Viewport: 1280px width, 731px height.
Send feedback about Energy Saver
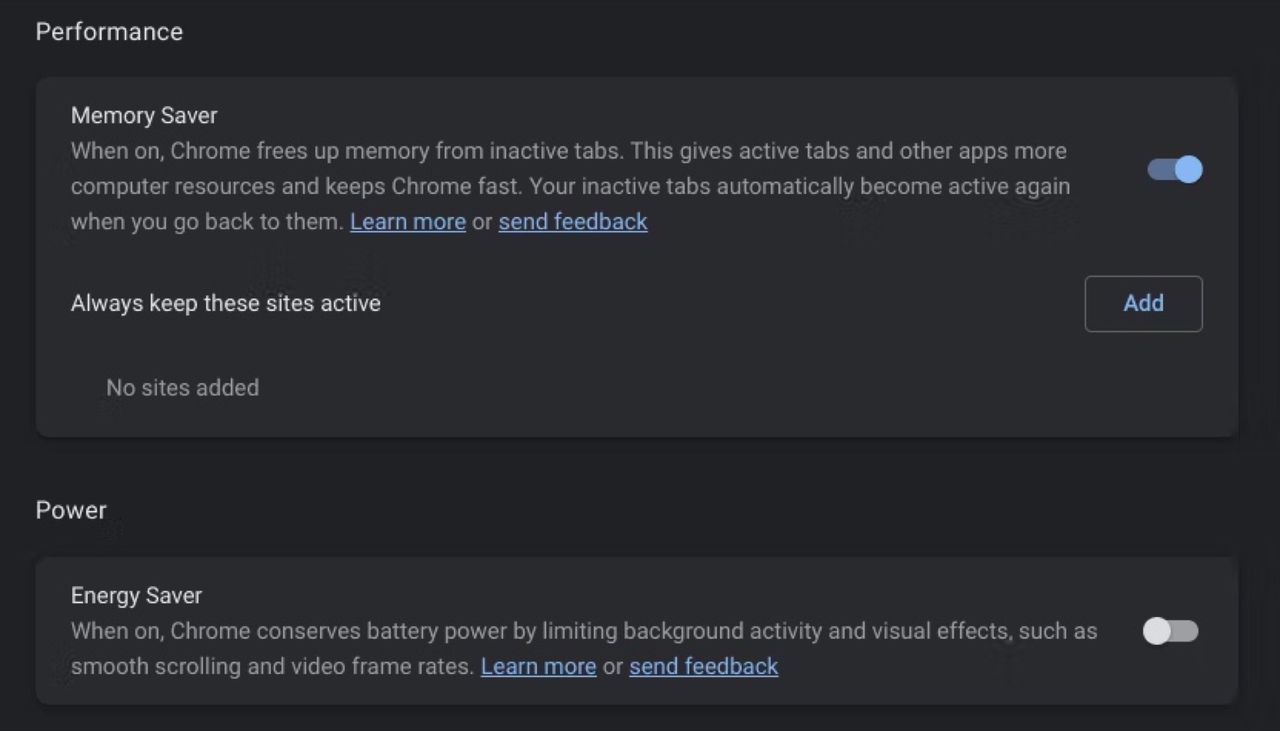703,666
